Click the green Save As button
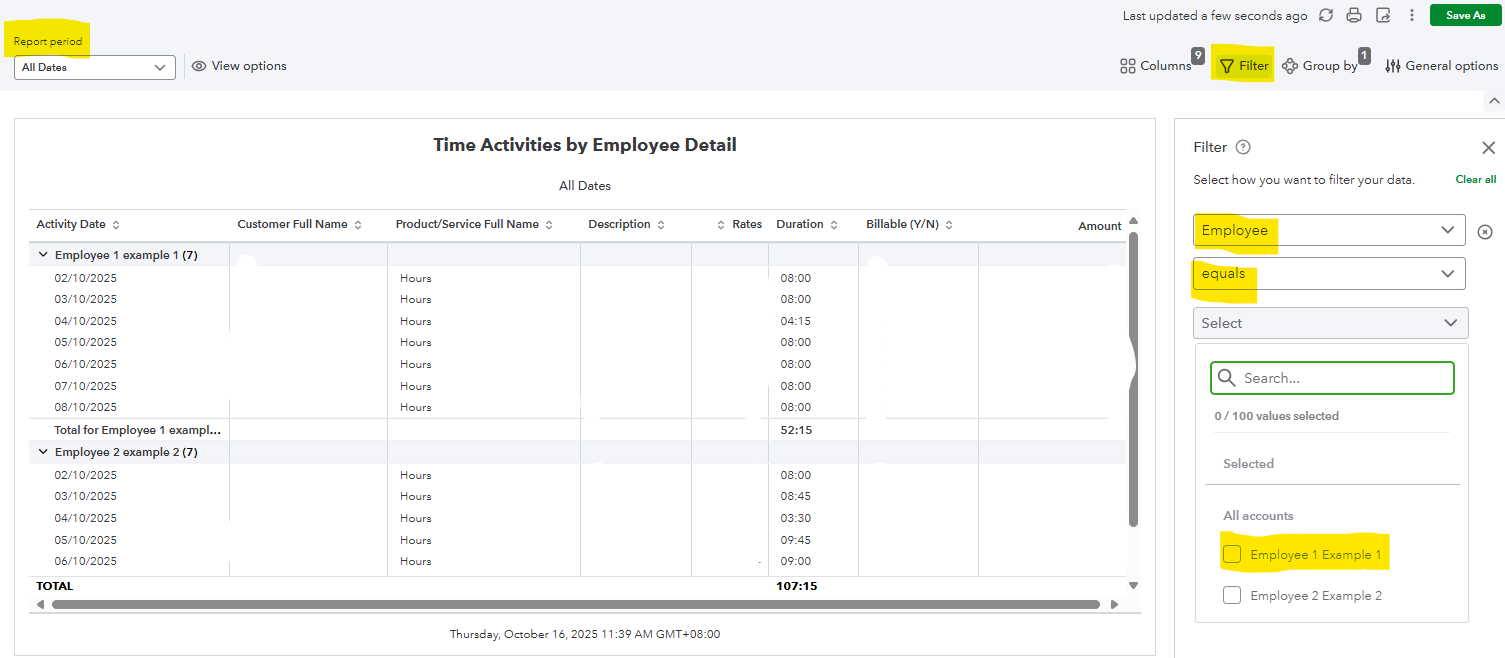 pyautogui.click(x=1465, y=15)
